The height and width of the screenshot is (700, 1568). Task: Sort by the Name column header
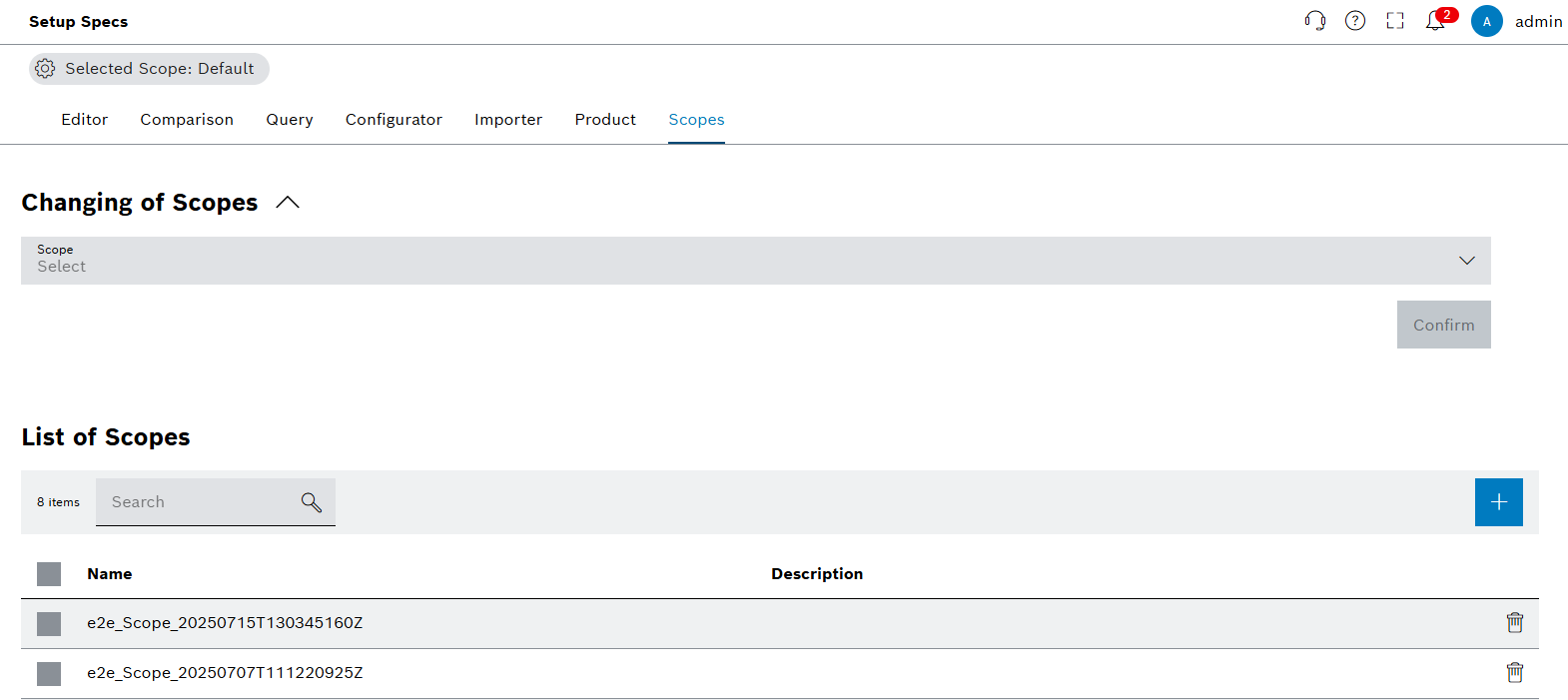point(110,574)
